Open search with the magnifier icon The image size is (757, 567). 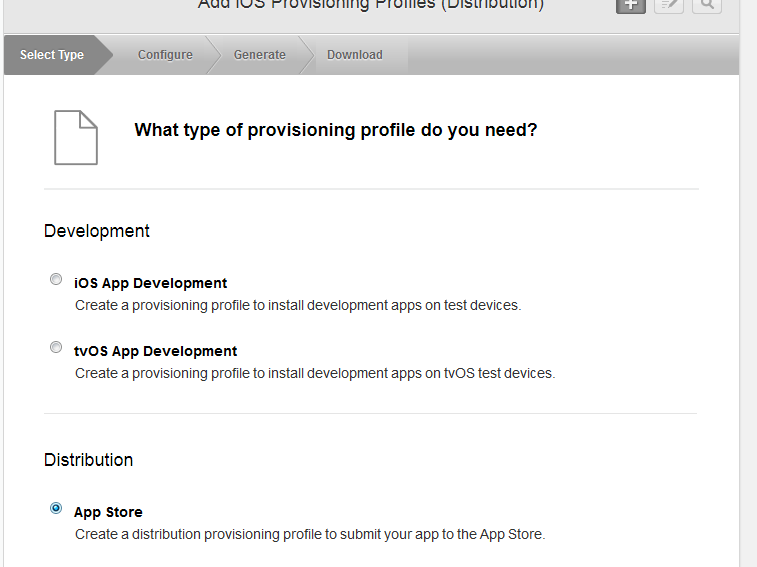pos(706,5)
